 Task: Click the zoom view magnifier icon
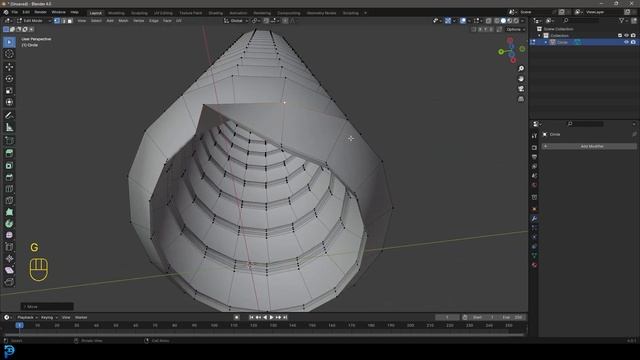pyautogui.click(x=521, y=68)
